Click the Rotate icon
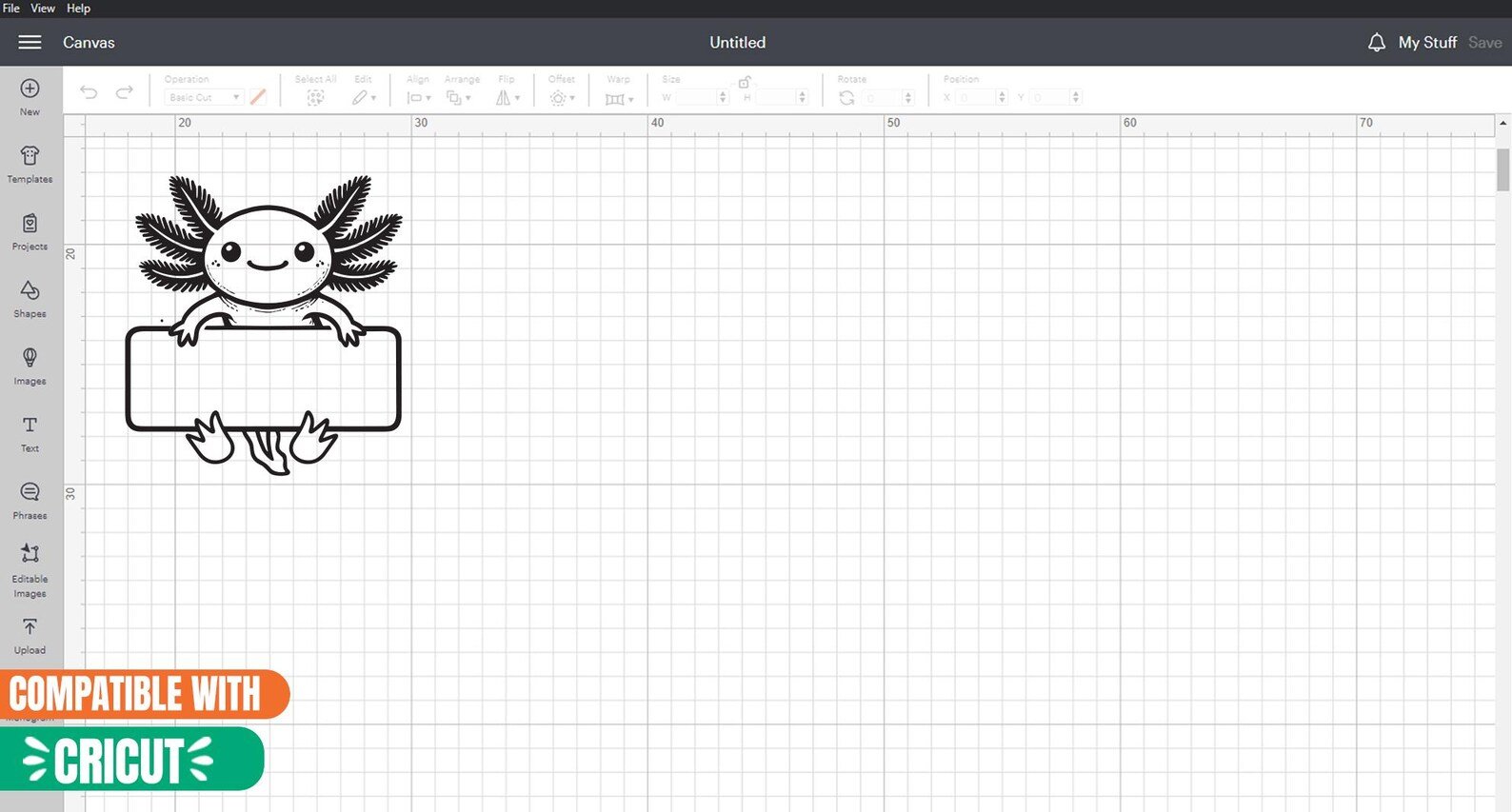Viewport: 1512px width, 812px height. (x=846, y=97)
